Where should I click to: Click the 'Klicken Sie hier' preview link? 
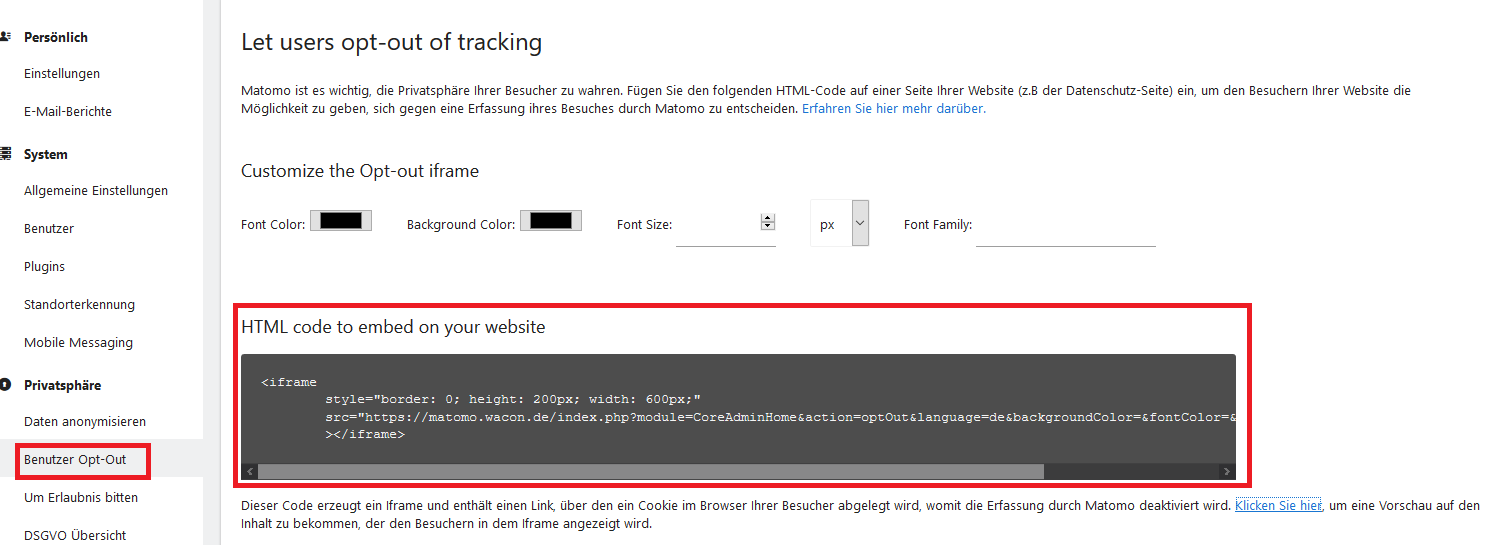pos(1278,506)
